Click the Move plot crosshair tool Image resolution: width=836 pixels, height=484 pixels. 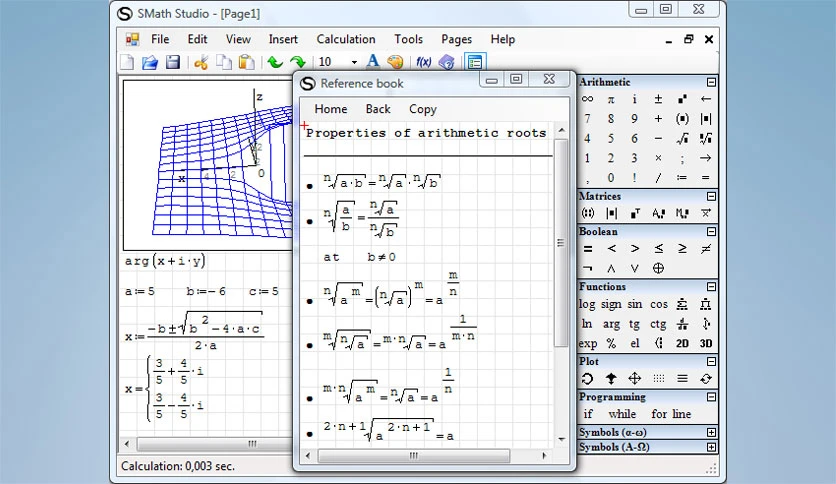click(634, 378)
